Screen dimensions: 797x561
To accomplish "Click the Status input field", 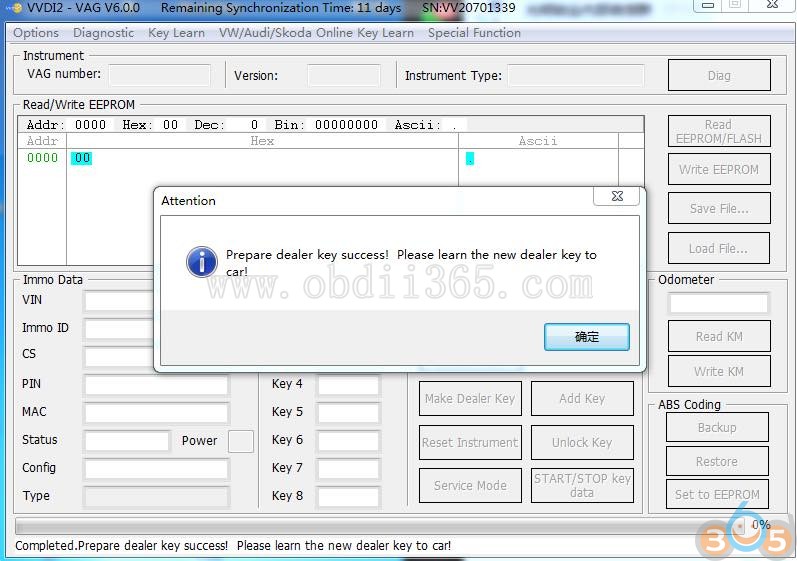I will click(x=127, y=441).
